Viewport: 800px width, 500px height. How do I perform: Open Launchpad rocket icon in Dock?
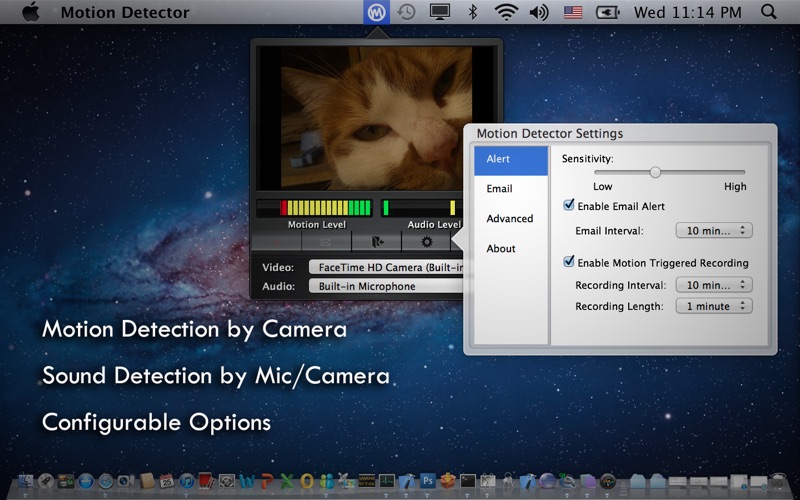(46, 481)
